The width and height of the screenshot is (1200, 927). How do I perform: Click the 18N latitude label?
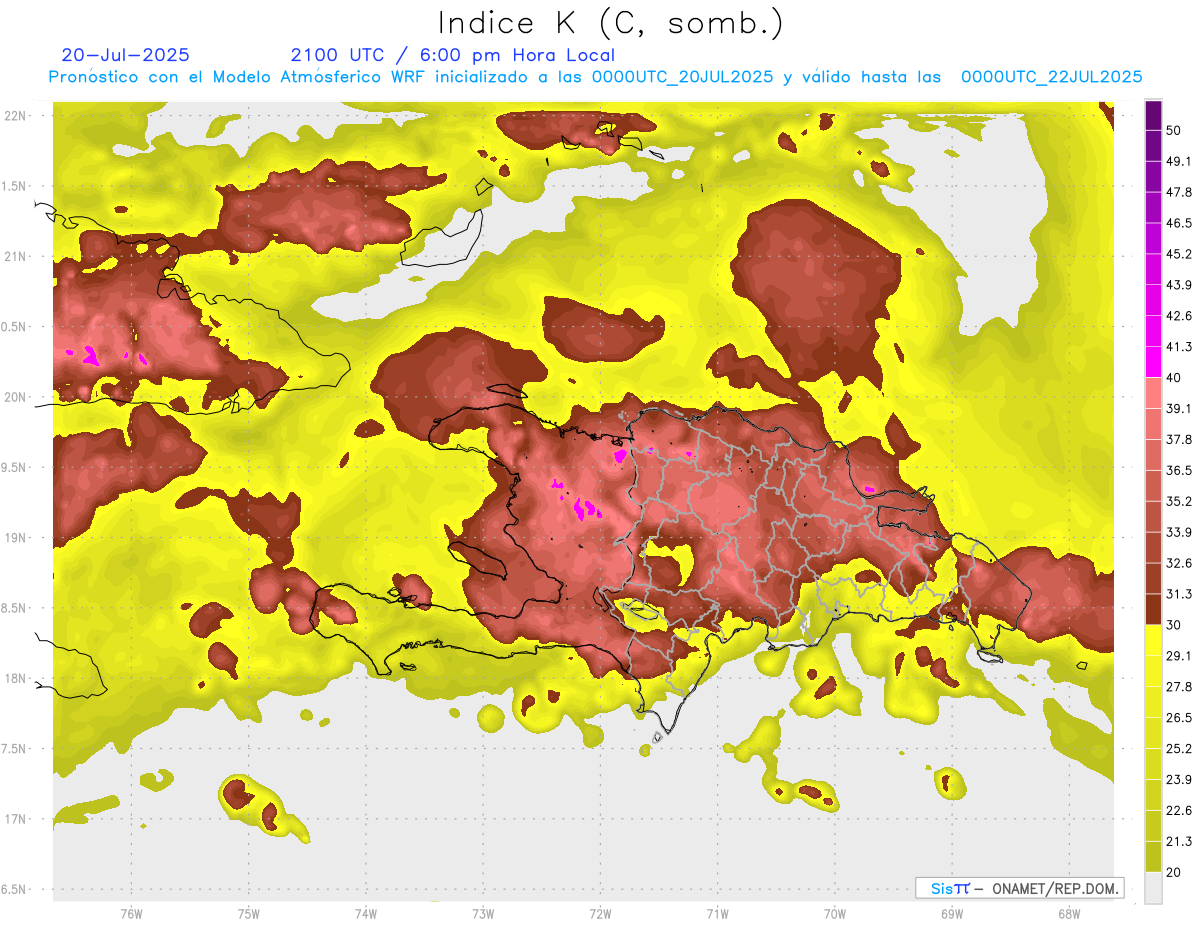pos(15,678)
